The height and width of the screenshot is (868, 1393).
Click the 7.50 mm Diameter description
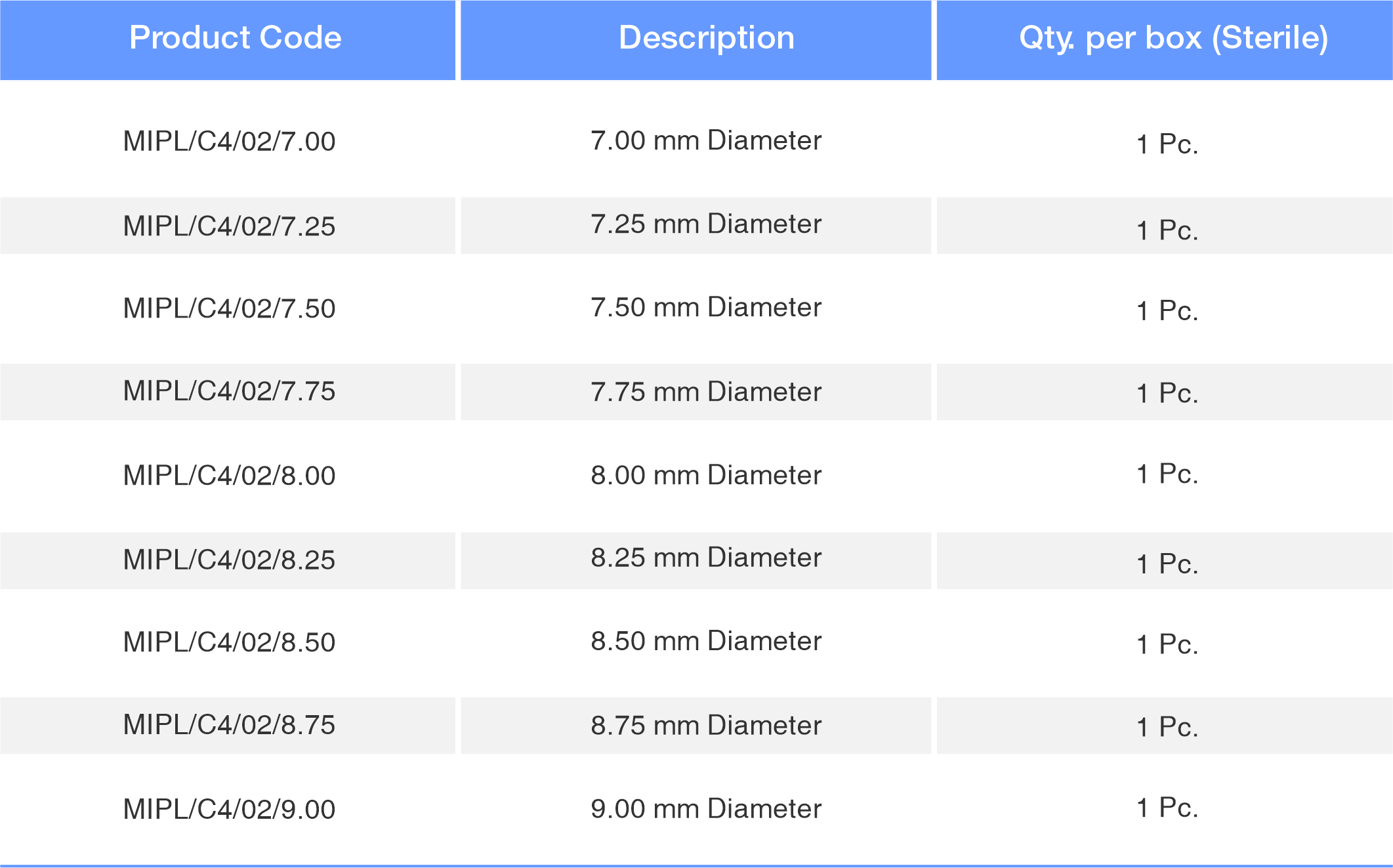[x=706, y=307]
